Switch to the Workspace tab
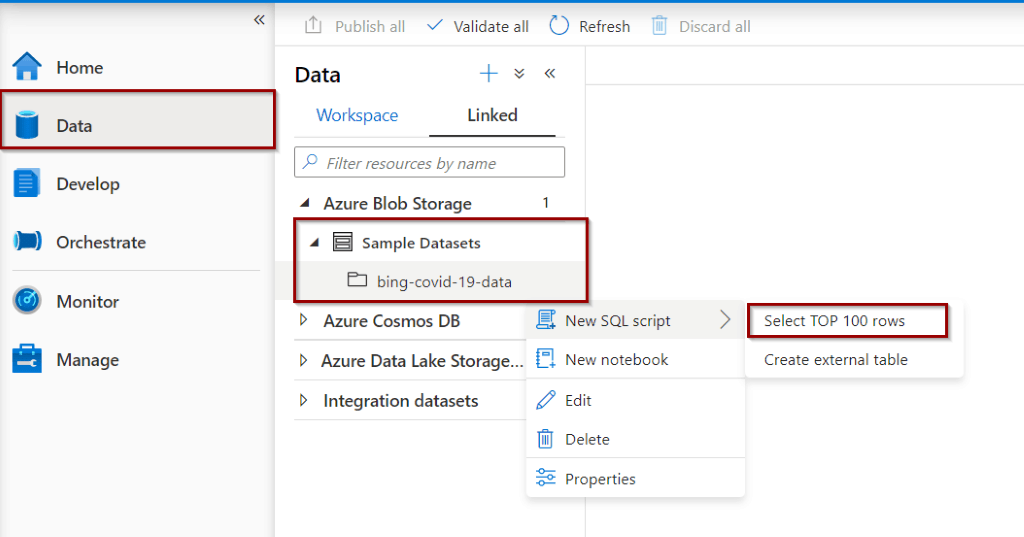This screenshot has height=537, width=1024. [357, 115]
